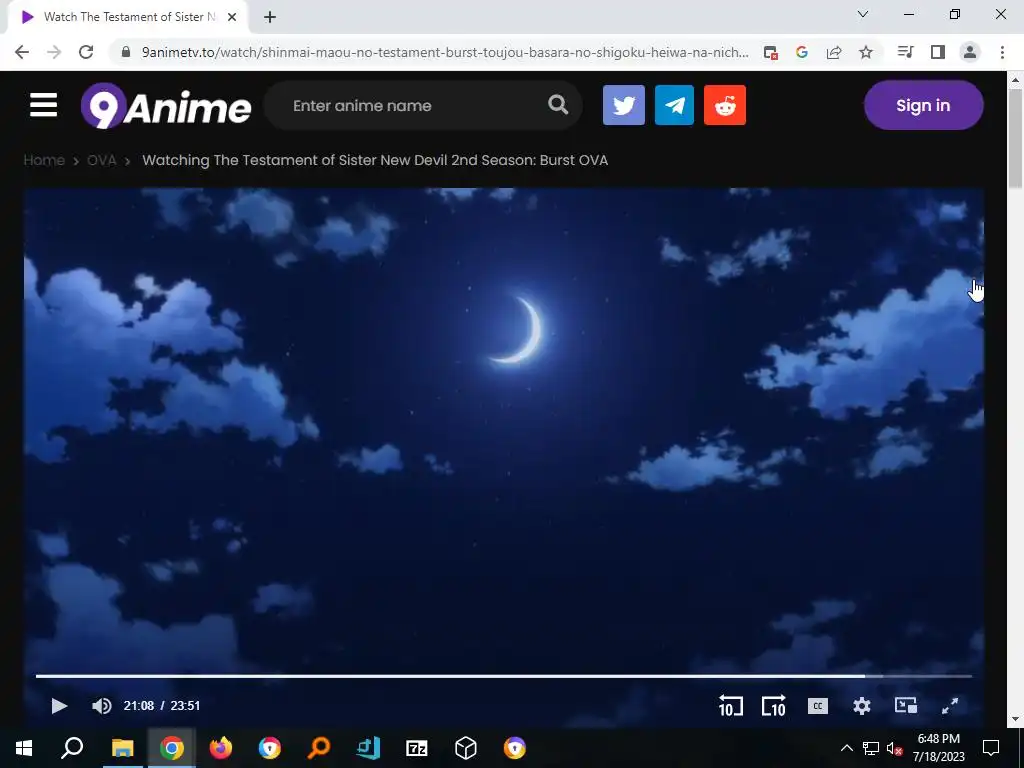Open the muted speaker volume tray icon
Screen dimensions: 1024x768
[x=895, y=748]
